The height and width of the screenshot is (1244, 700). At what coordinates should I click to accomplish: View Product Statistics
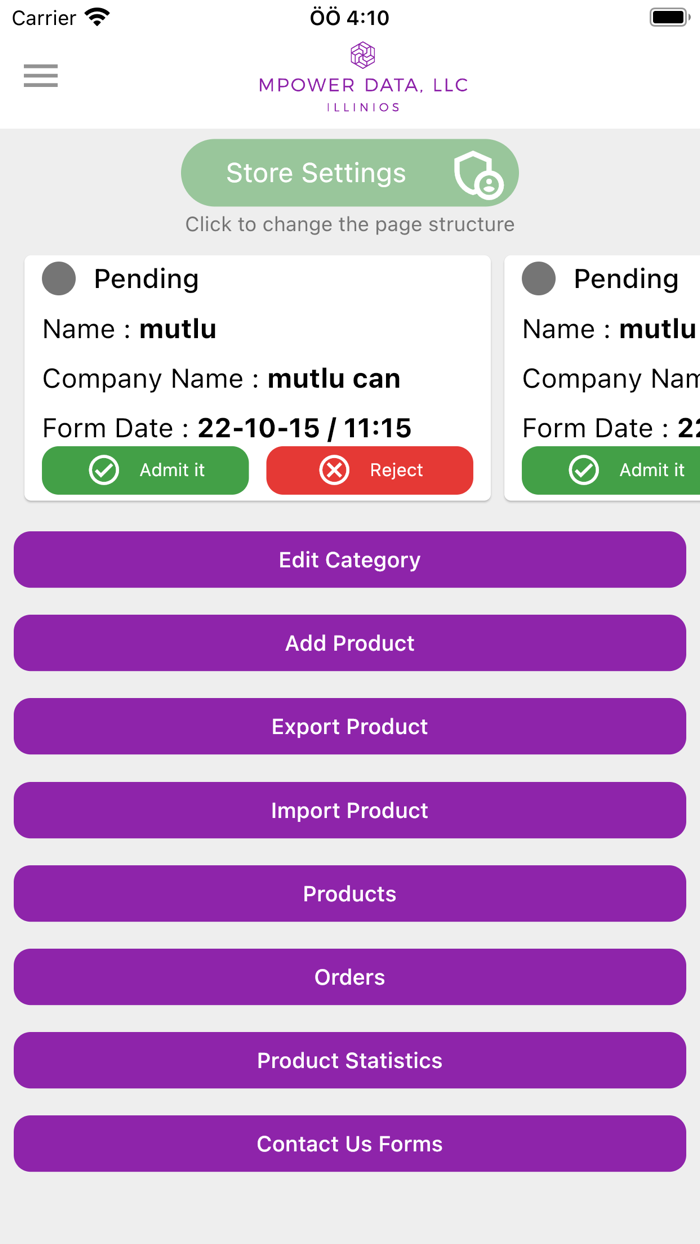(349, 1060)
